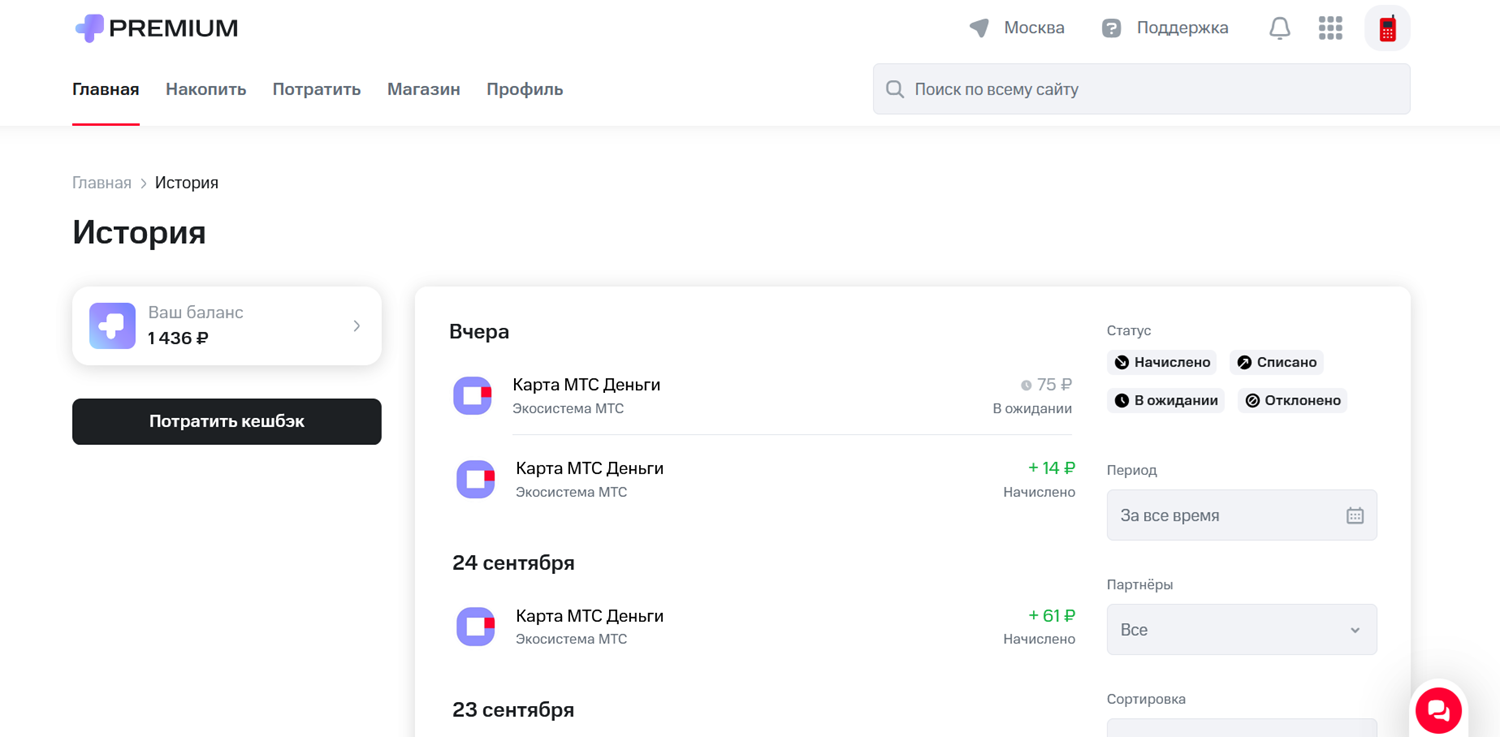
Task: Enable the В ожидании status filter
Action: (1166, 400)
